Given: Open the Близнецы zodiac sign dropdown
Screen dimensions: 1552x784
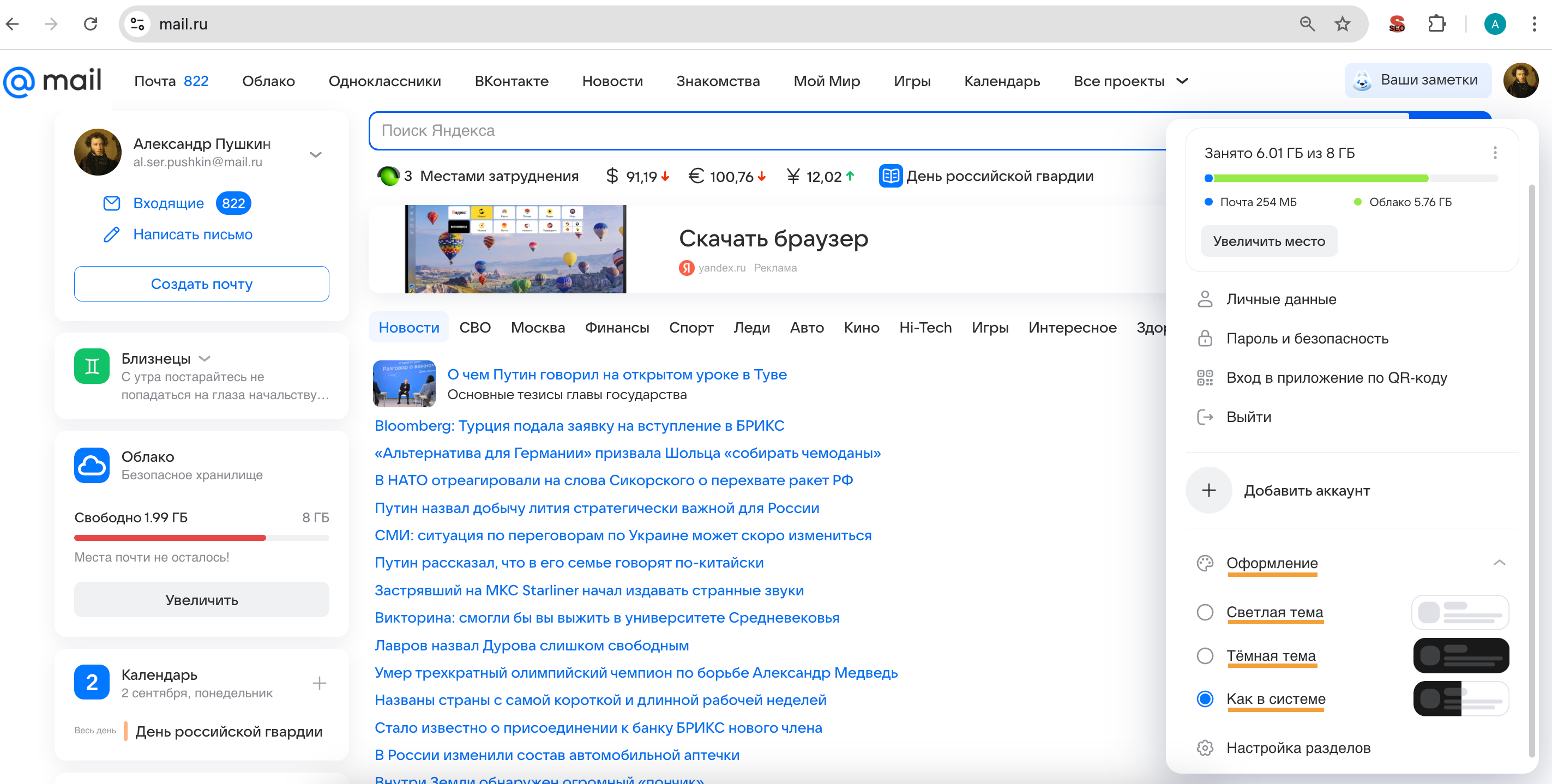Looking at the screenshot, I should (x=205, y=358).
